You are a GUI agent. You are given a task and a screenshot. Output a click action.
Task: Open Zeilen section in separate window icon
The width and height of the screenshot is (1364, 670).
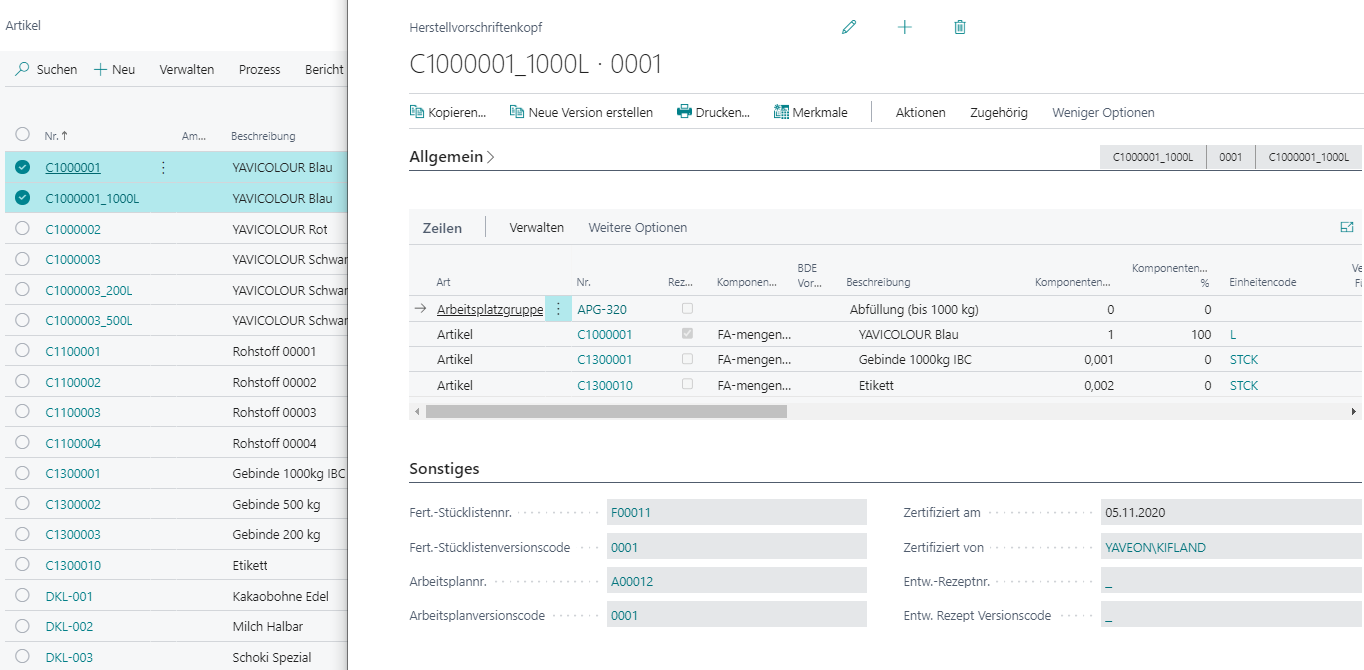pos(1346,227)
